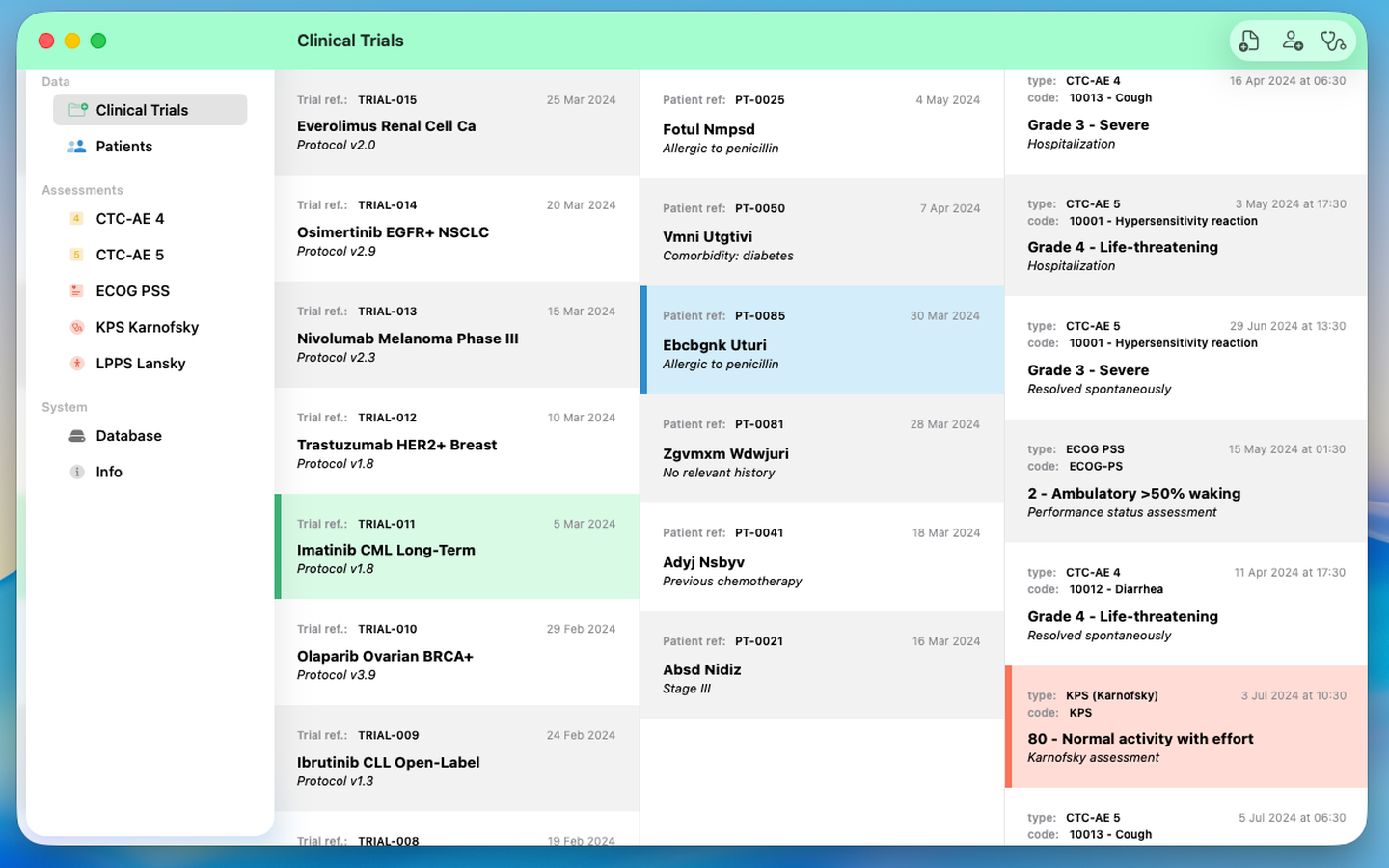
Task: Select patient Fotul Nmpsd
Action: click(822, 124)
